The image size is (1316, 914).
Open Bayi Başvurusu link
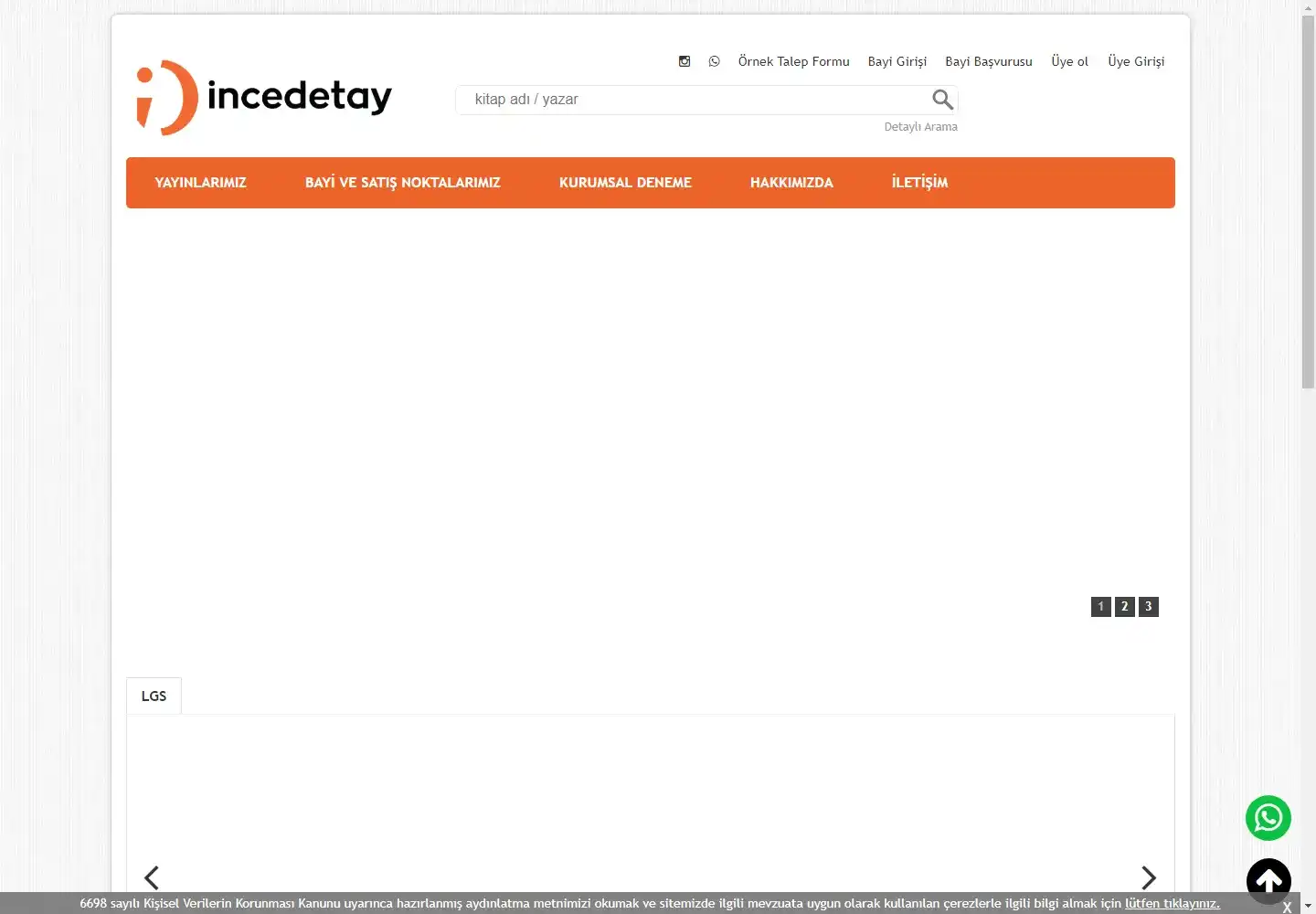(989, 61)
